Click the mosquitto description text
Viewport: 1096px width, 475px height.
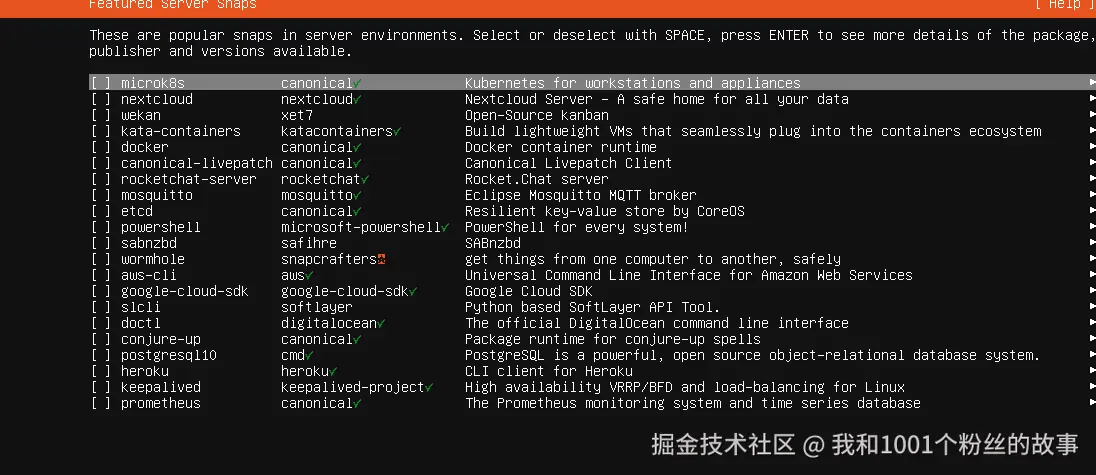coord(580,195)
